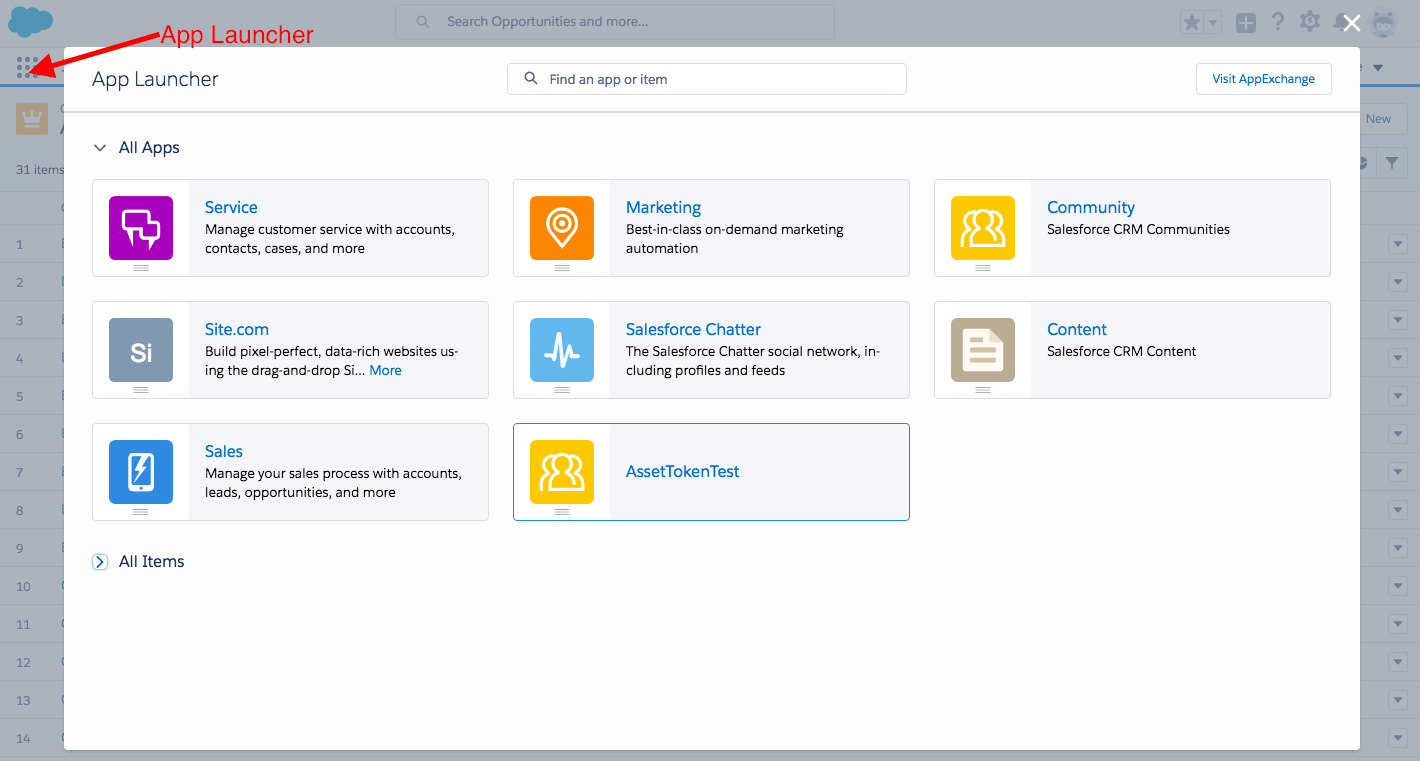Open the Content app icon
Image resolution: width=1420 pixels, height=761 pixels.
click(983, 350)
